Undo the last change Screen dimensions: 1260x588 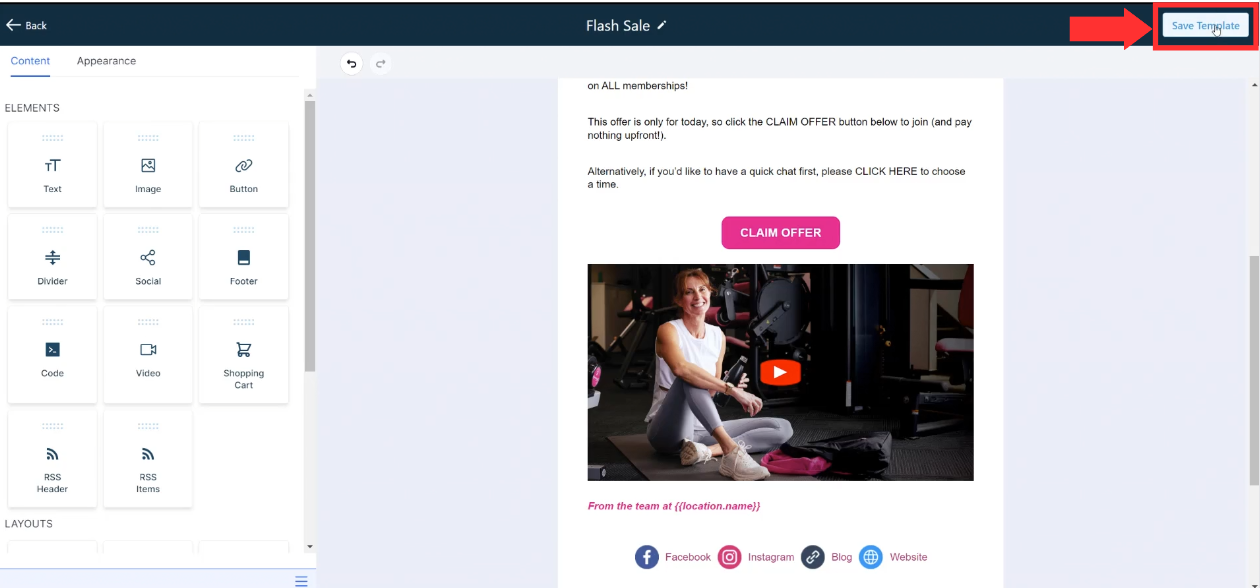point(351,64)
